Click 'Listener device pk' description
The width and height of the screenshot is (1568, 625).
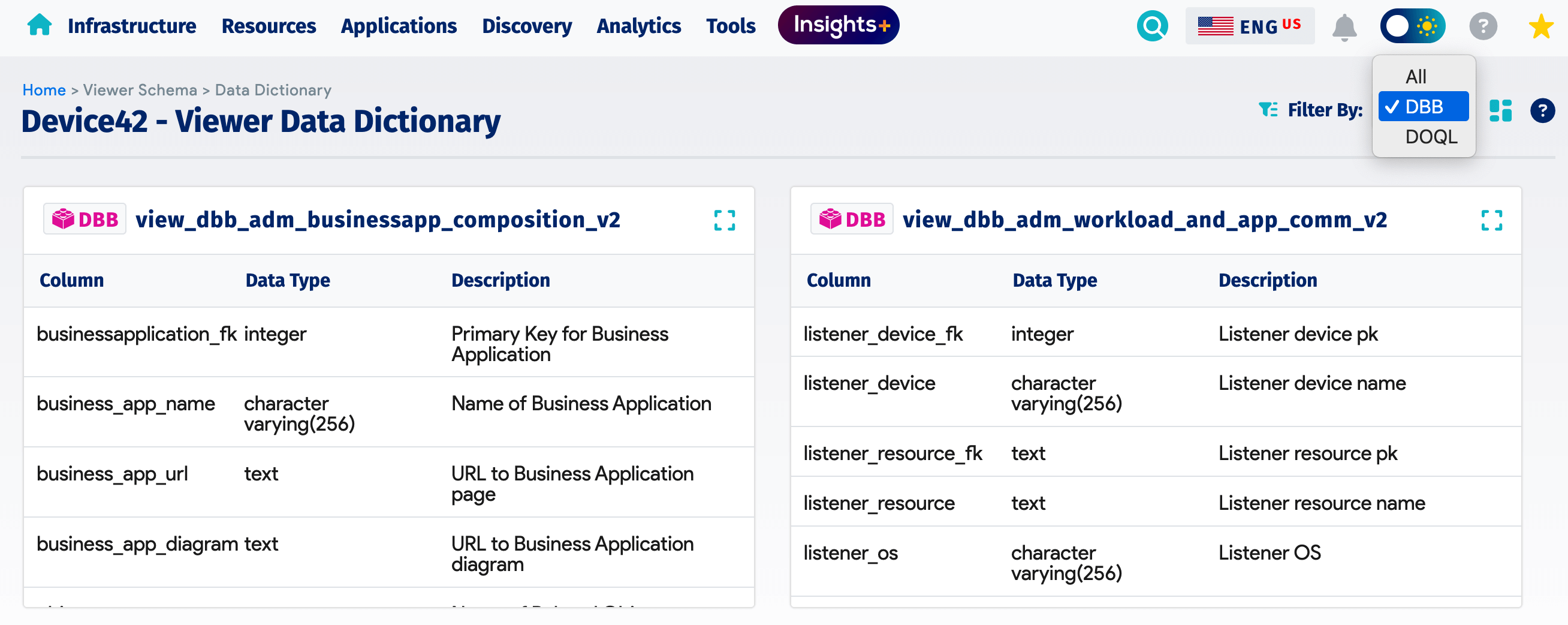pyautogui.click(x=1298, y=335)
